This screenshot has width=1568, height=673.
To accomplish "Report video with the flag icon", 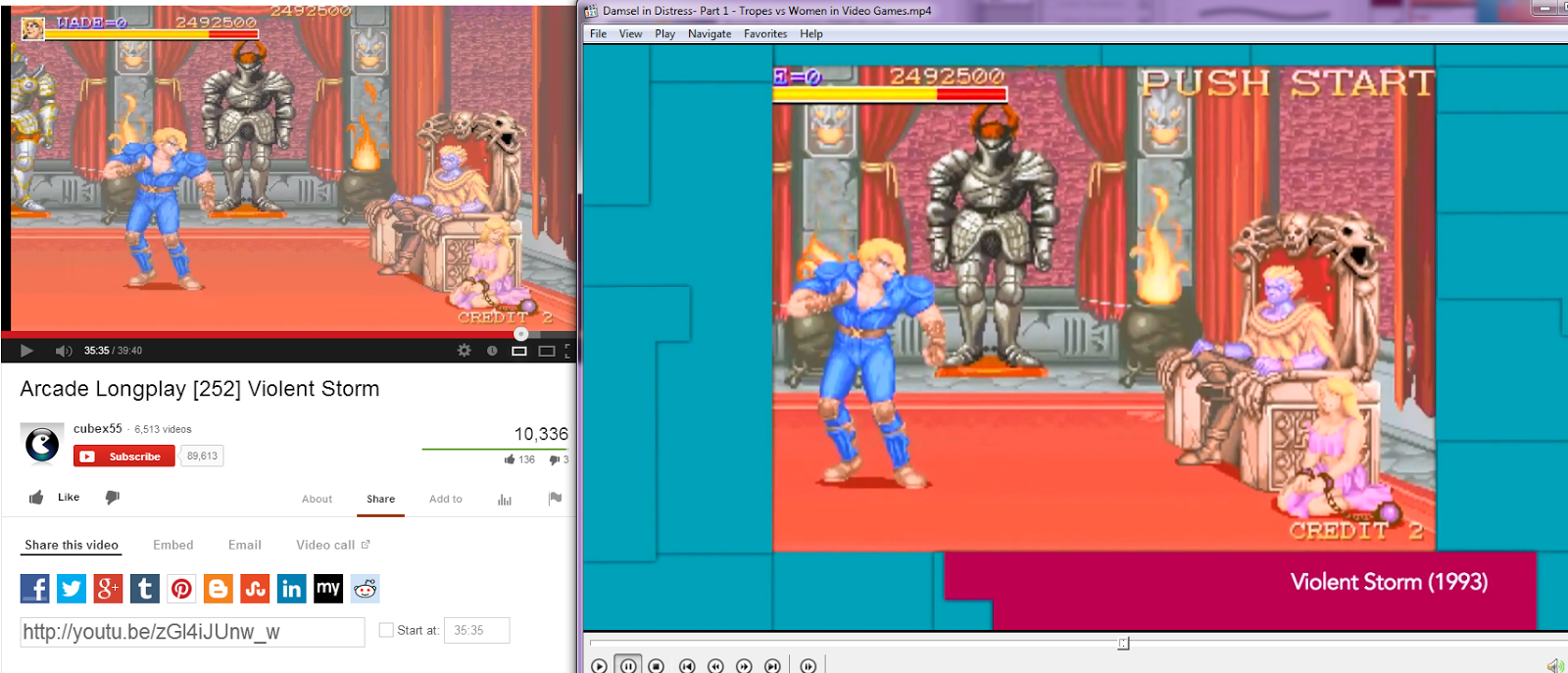I will coord(556,499).
